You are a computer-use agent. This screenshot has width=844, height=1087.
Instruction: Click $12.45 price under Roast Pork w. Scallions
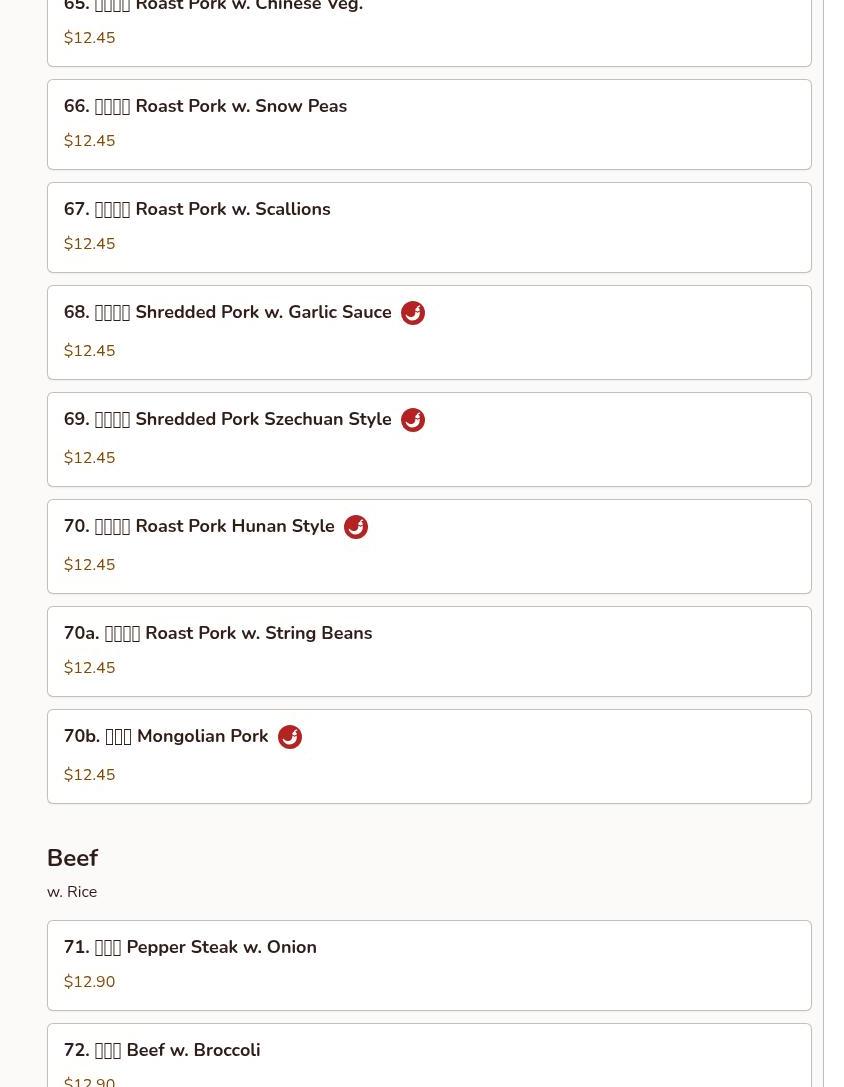click(89, 243)
